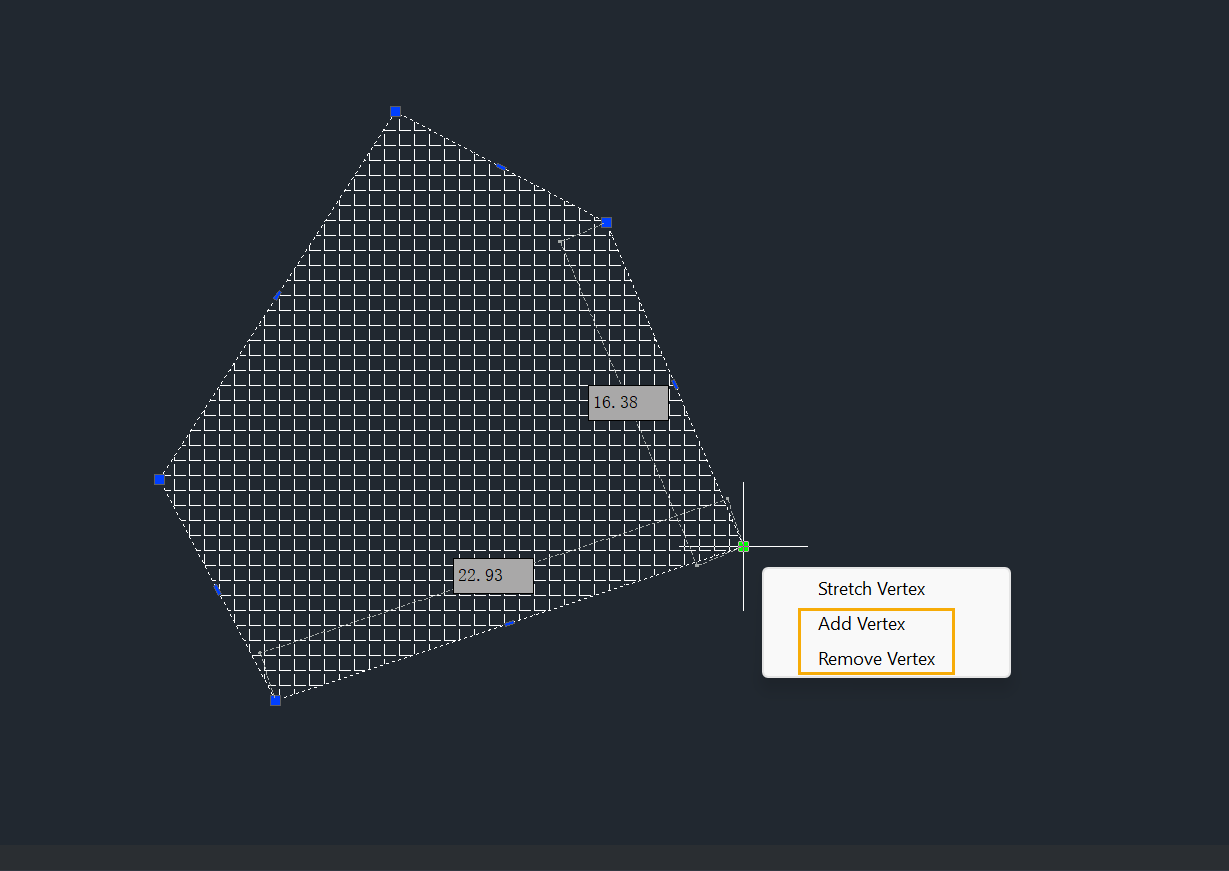
Task: Click the midpoint grip on the edge right of 16.38
Action: click(x=674, y=384)
